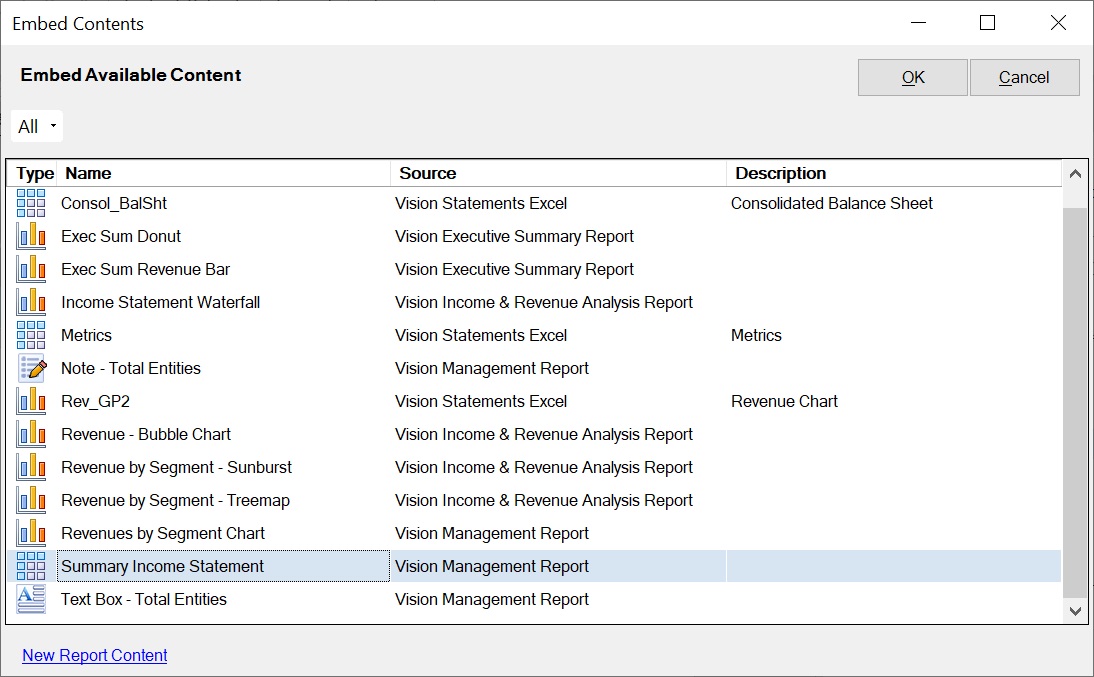1094x677 pixels.
Task: Click the scrollbar up arrow
Action: (x=1075, y=174)
